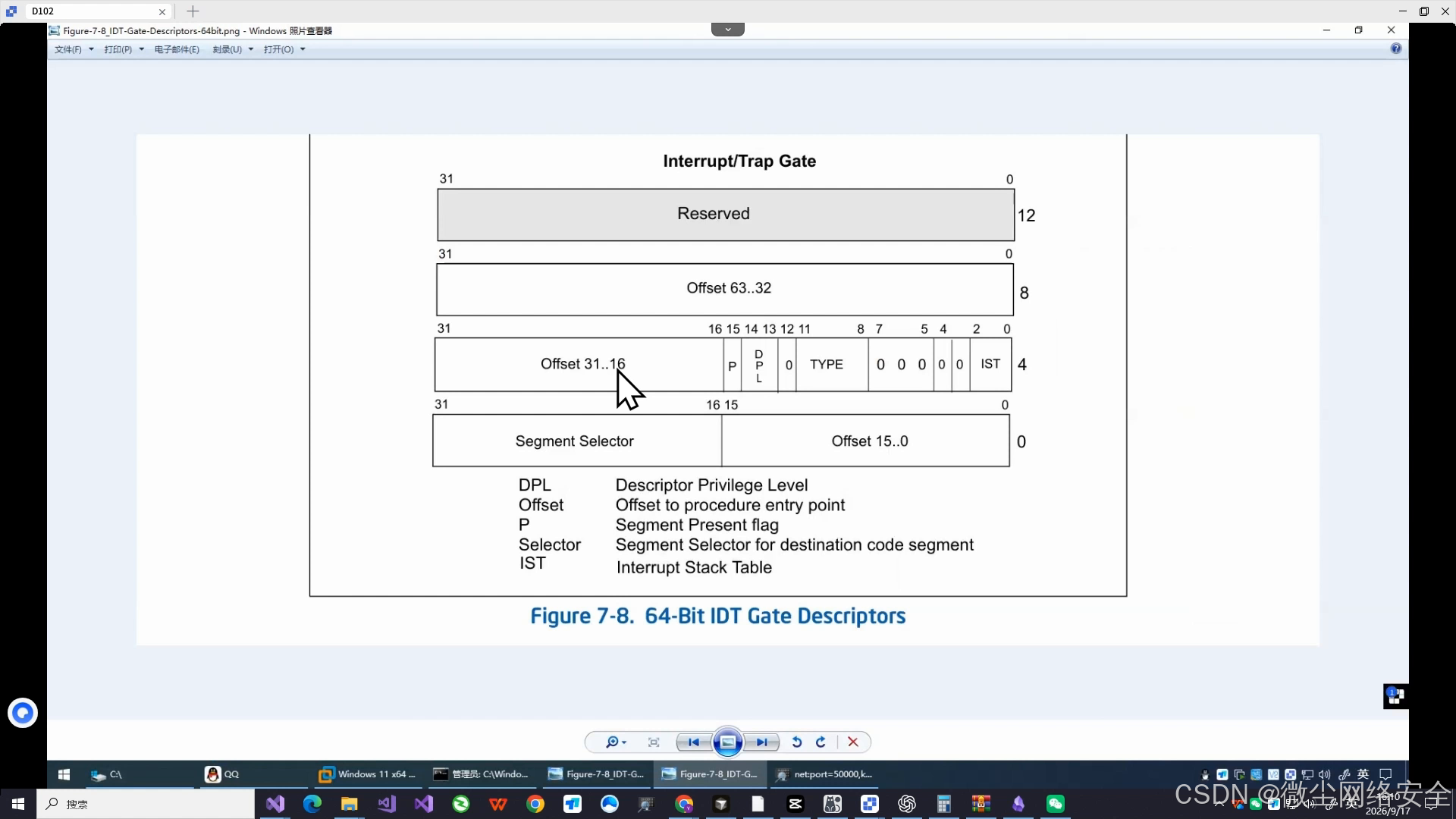Click the "Descriptor Privilege Level" legend text
The width and height of the screenshot is (1456, 819).
coord(711,485)
